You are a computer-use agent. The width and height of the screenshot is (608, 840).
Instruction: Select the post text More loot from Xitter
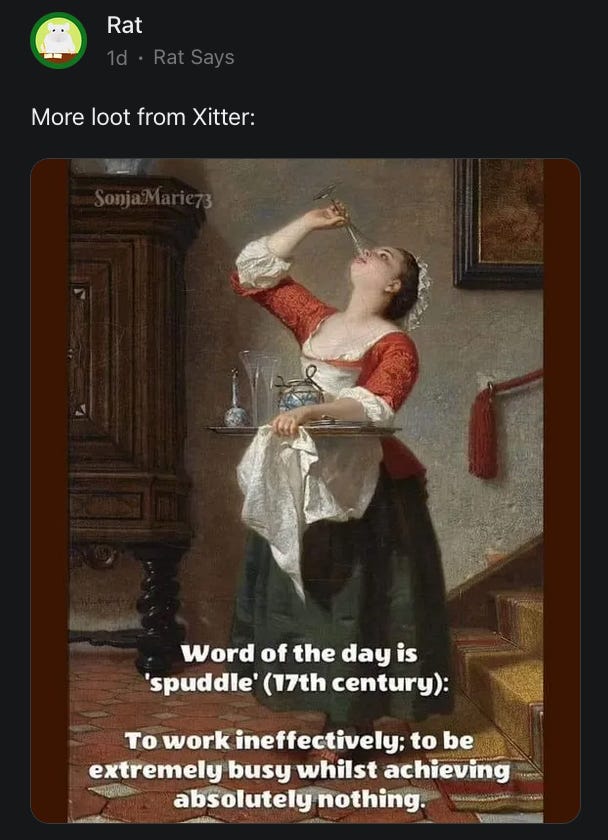[x=143, y=117]
